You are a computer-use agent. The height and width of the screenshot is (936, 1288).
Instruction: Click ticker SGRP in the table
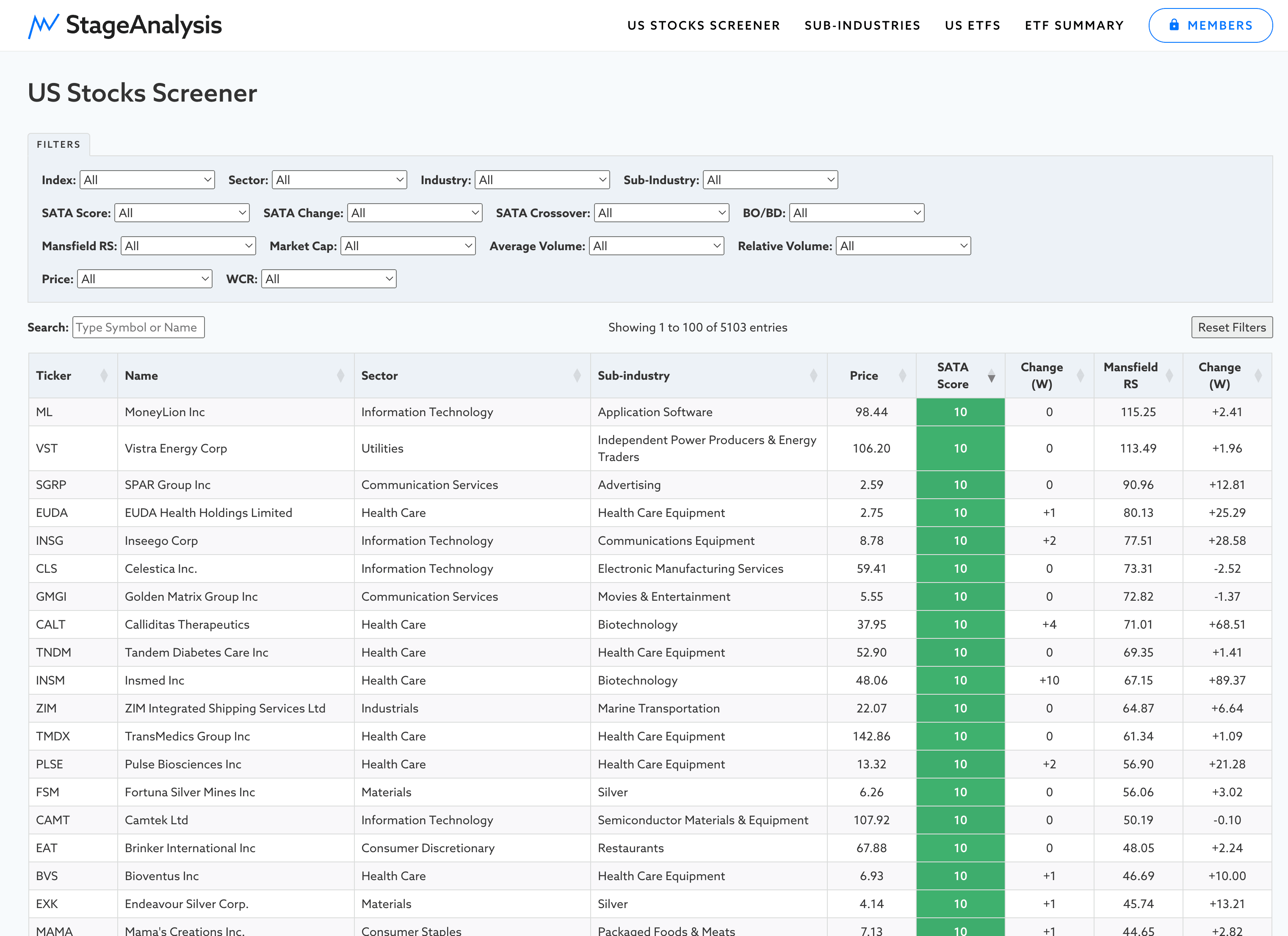click(x=51, y=484)
